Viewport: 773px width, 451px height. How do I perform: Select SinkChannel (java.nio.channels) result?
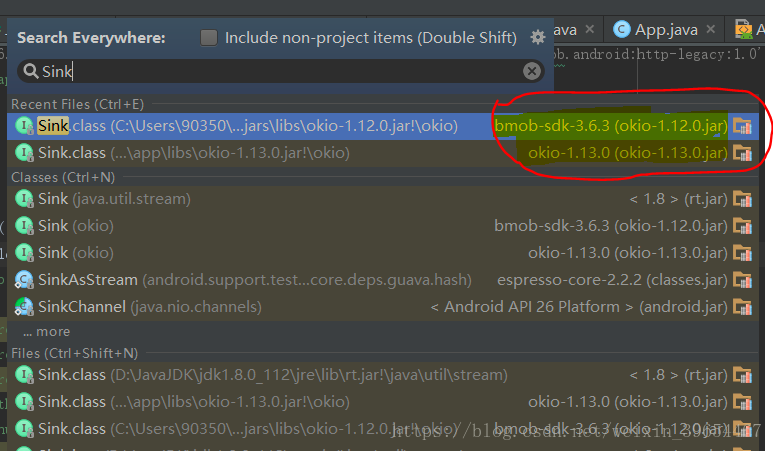pyautogui.click(x=383, y=307)
